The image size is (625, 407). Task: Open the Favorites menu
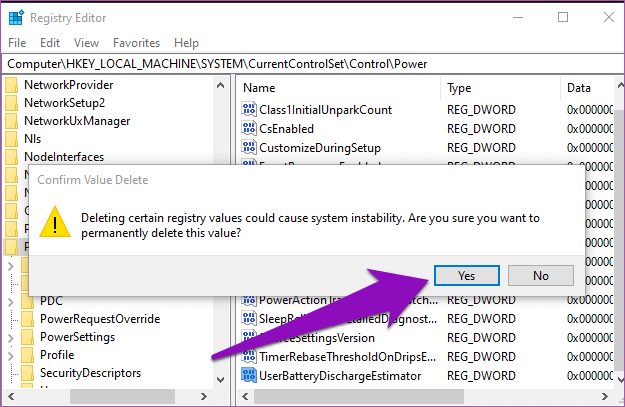point(136,43)
